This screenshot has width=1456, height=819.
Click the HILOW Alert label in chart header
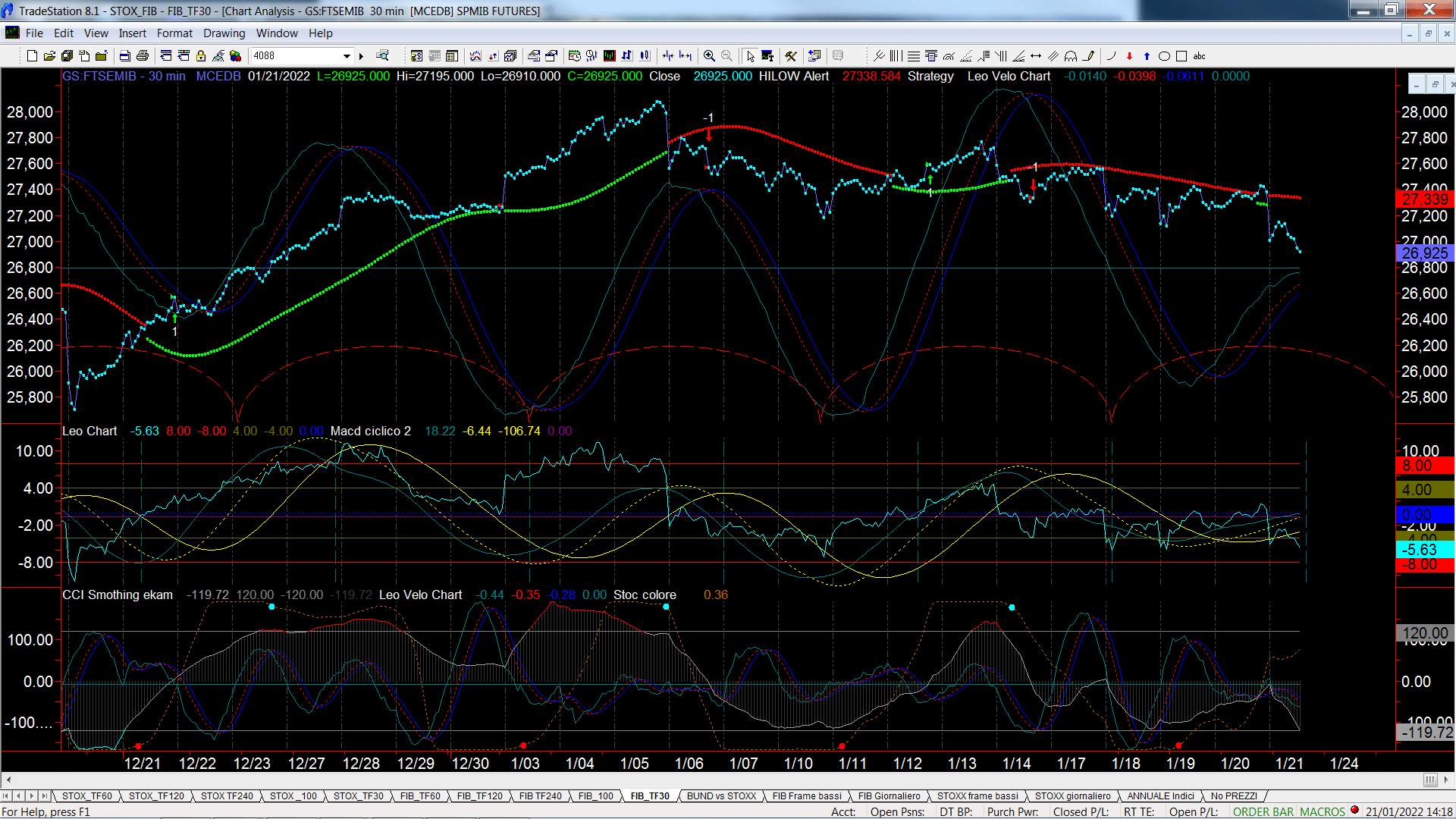coord(794,77)
